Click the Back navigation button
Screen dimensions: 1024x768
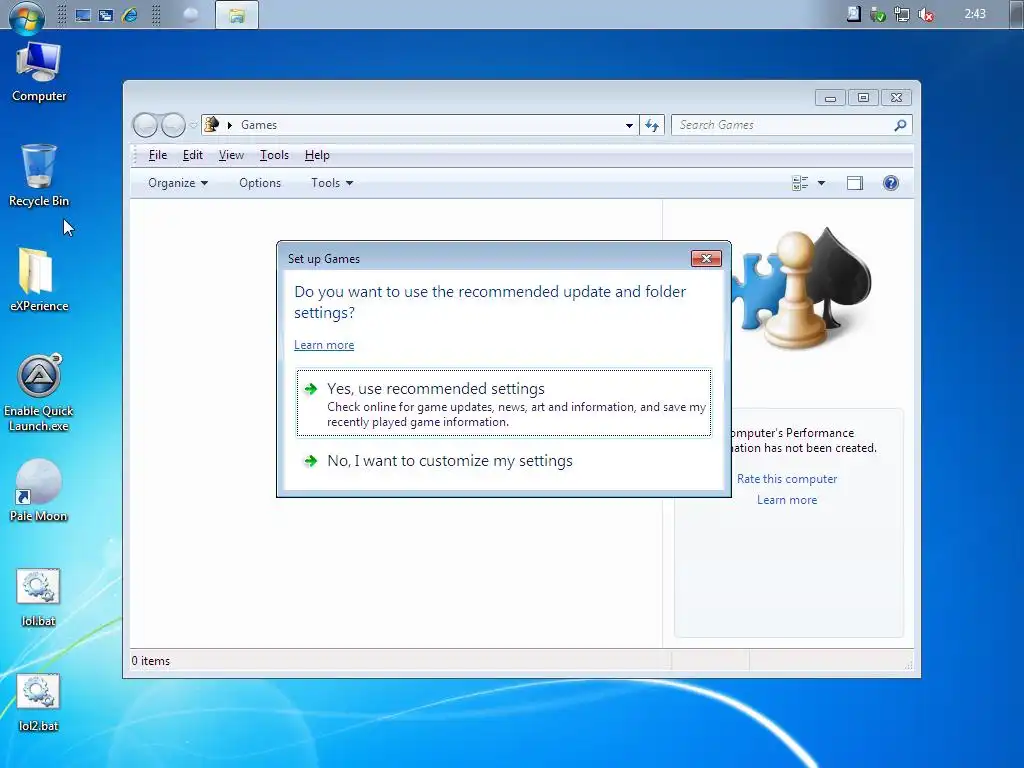point(145,125)
